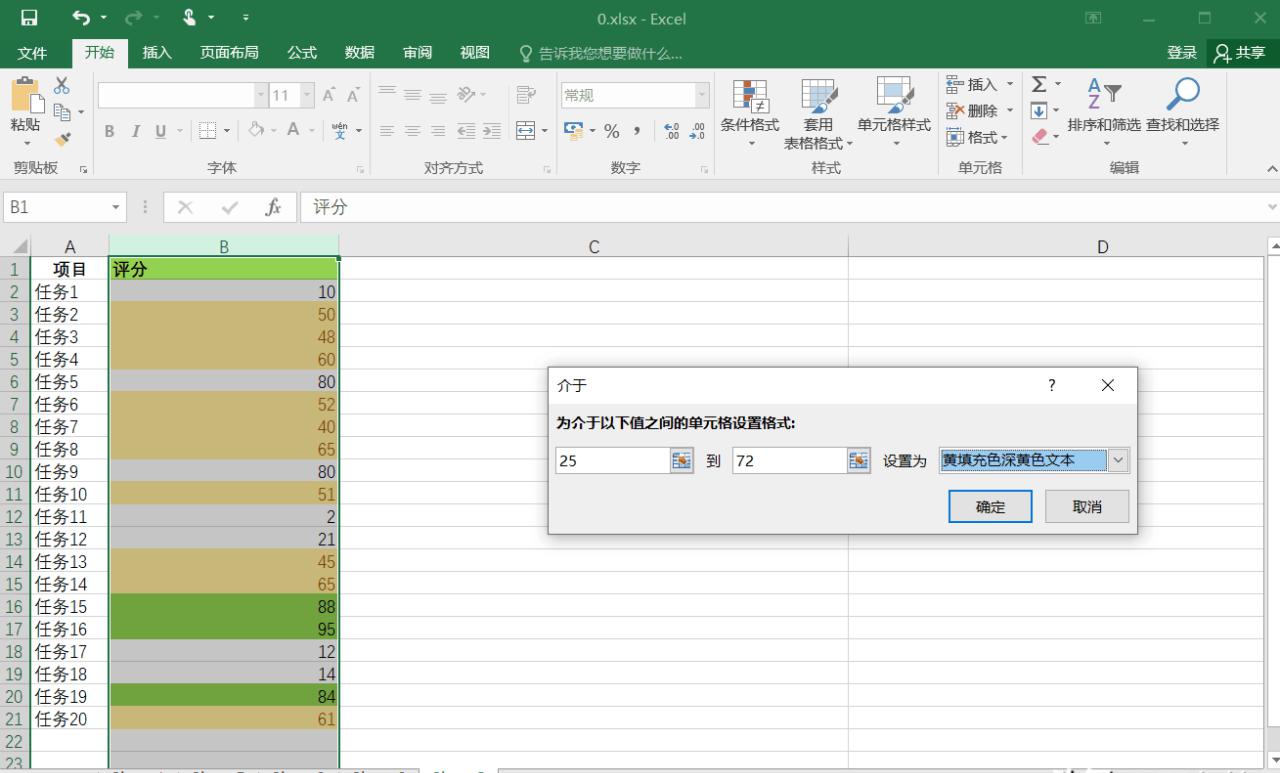This screenshot has width=1280, height=773.
Task: Click the Increase Decimal icon
Action: pos(673,131)
